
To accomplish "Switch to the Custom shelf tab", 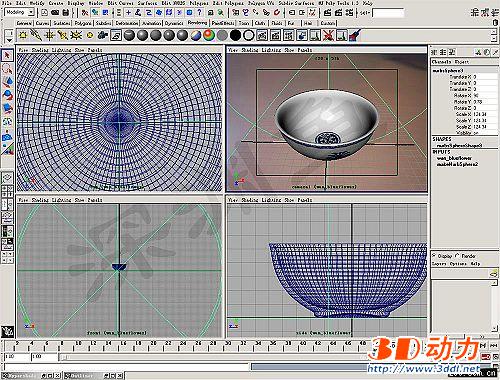I will coord(327,23).
